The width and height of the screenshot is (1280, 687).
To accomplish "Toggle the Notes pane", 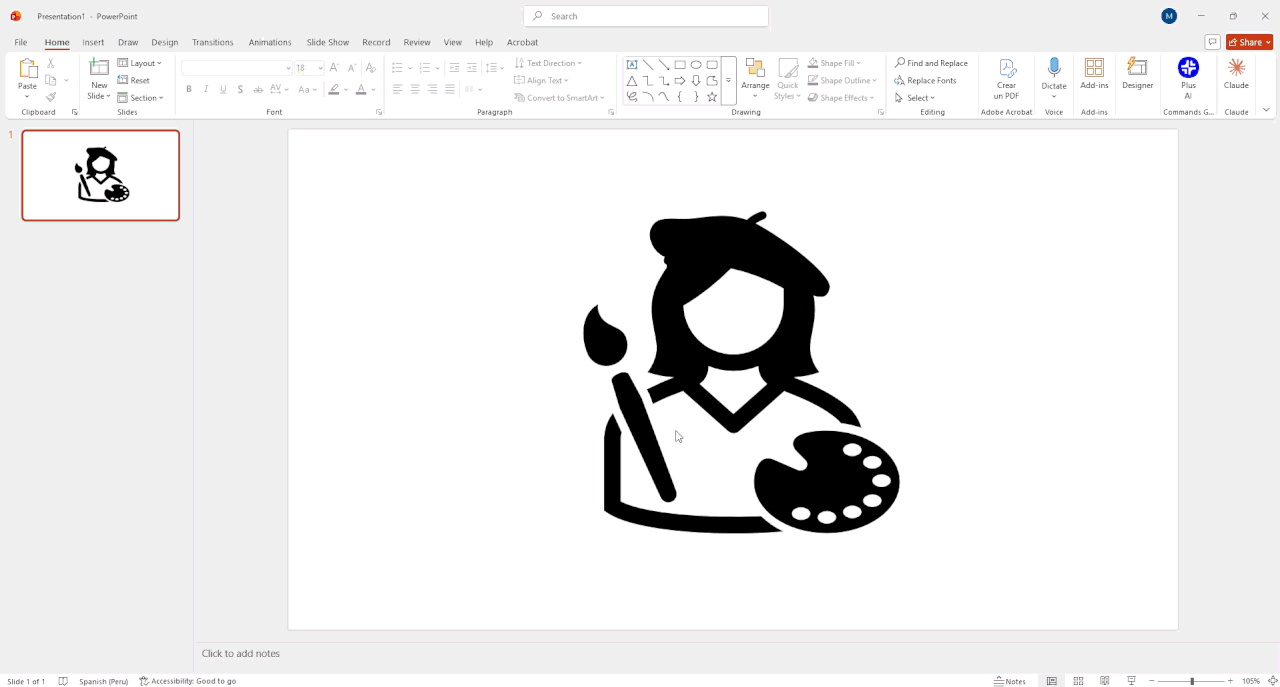I will click(1010, 681).
